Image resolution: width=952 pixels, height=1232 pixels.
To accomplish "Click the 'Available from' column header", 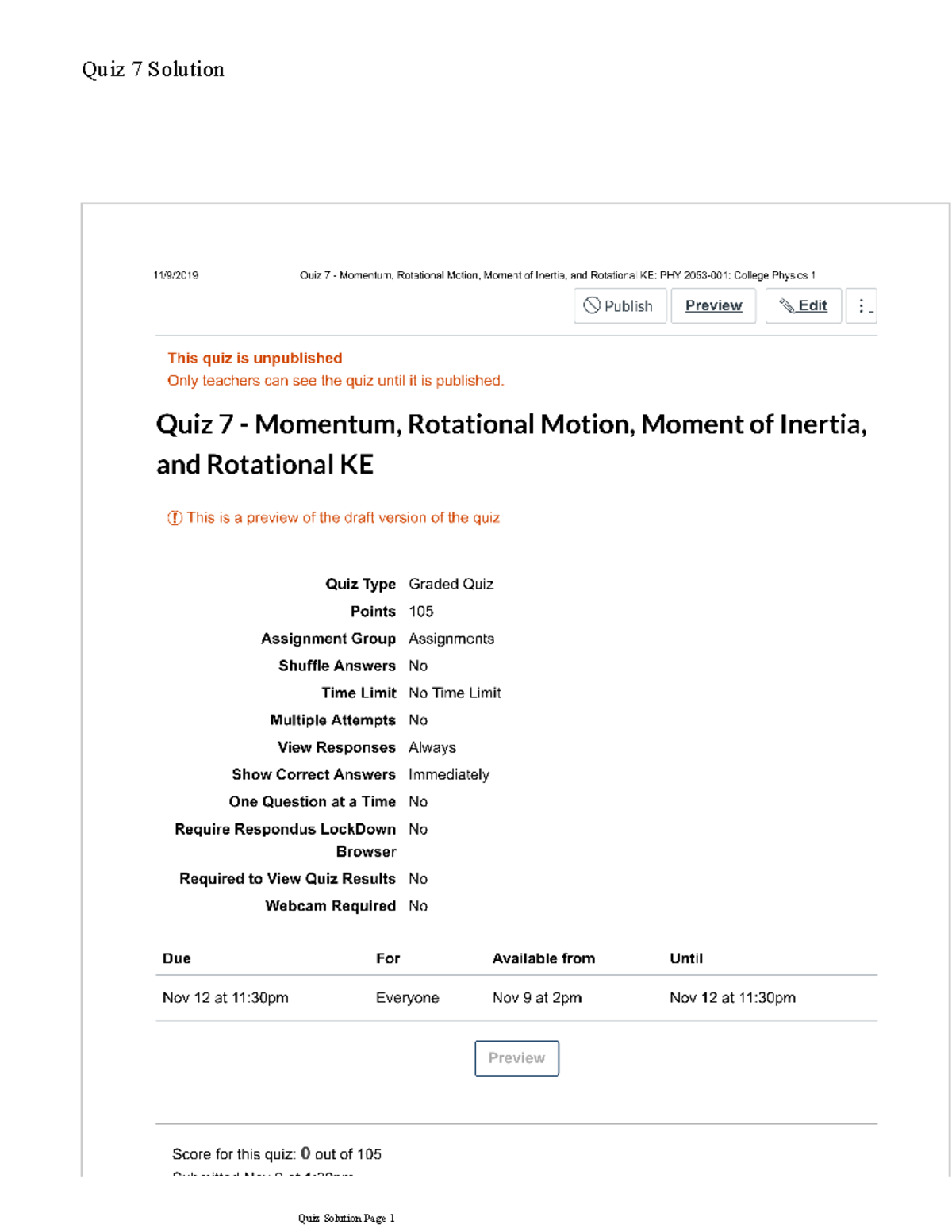I will [543, 958].
